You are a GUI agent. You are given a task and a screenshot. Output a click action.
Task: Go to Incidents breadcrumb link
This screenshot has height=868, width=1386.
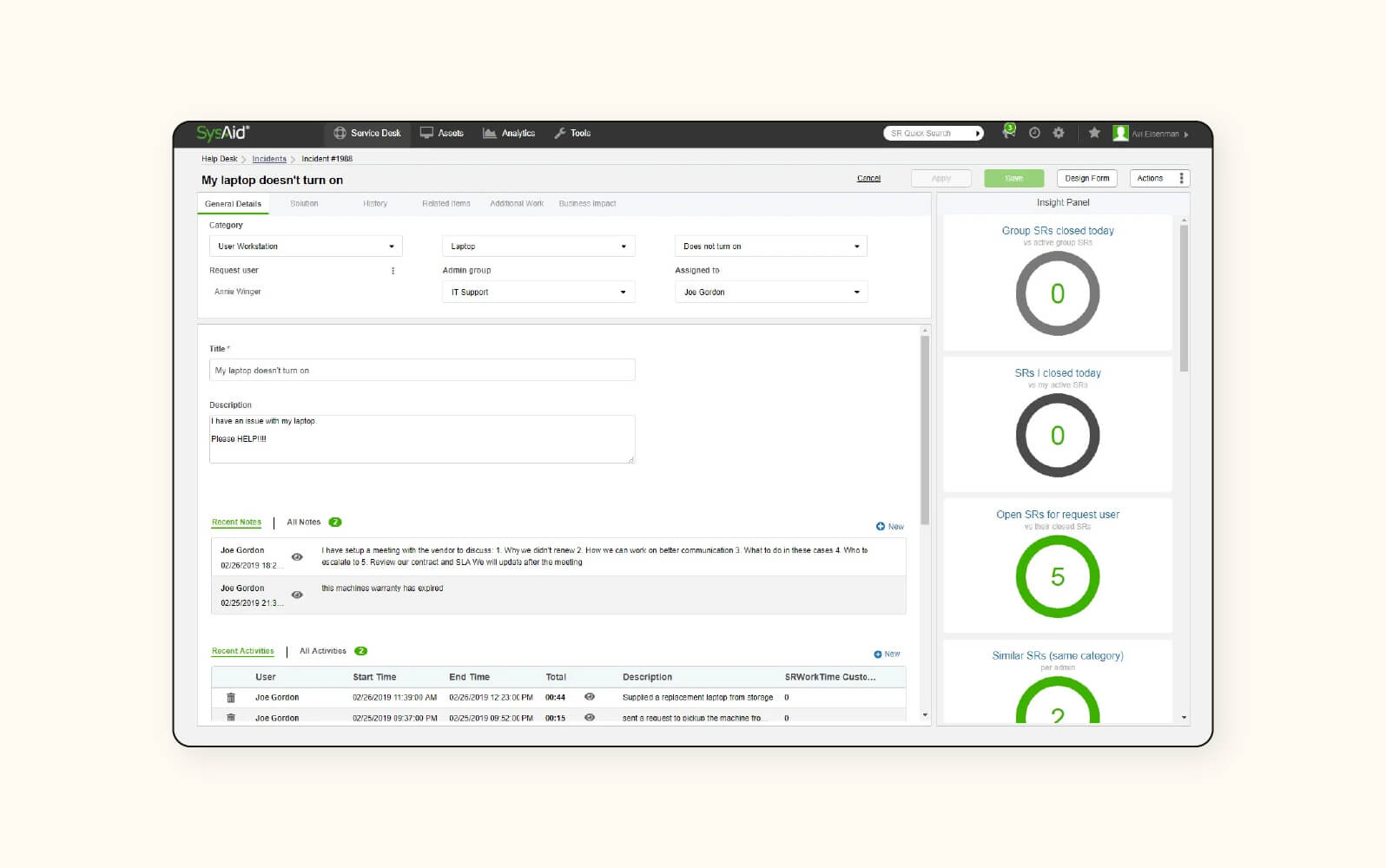coord(269,159)
